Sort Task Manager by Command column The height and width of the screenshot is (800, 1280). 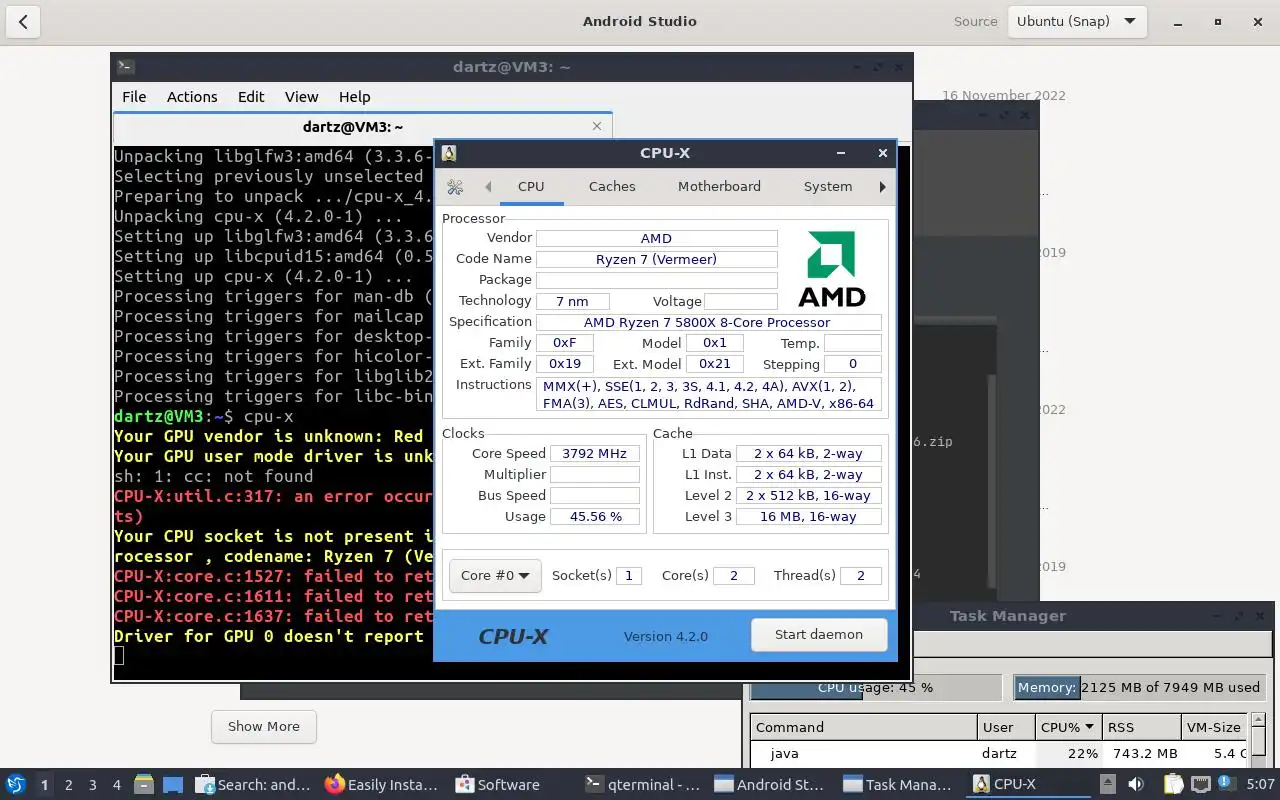tap(864, 727)
